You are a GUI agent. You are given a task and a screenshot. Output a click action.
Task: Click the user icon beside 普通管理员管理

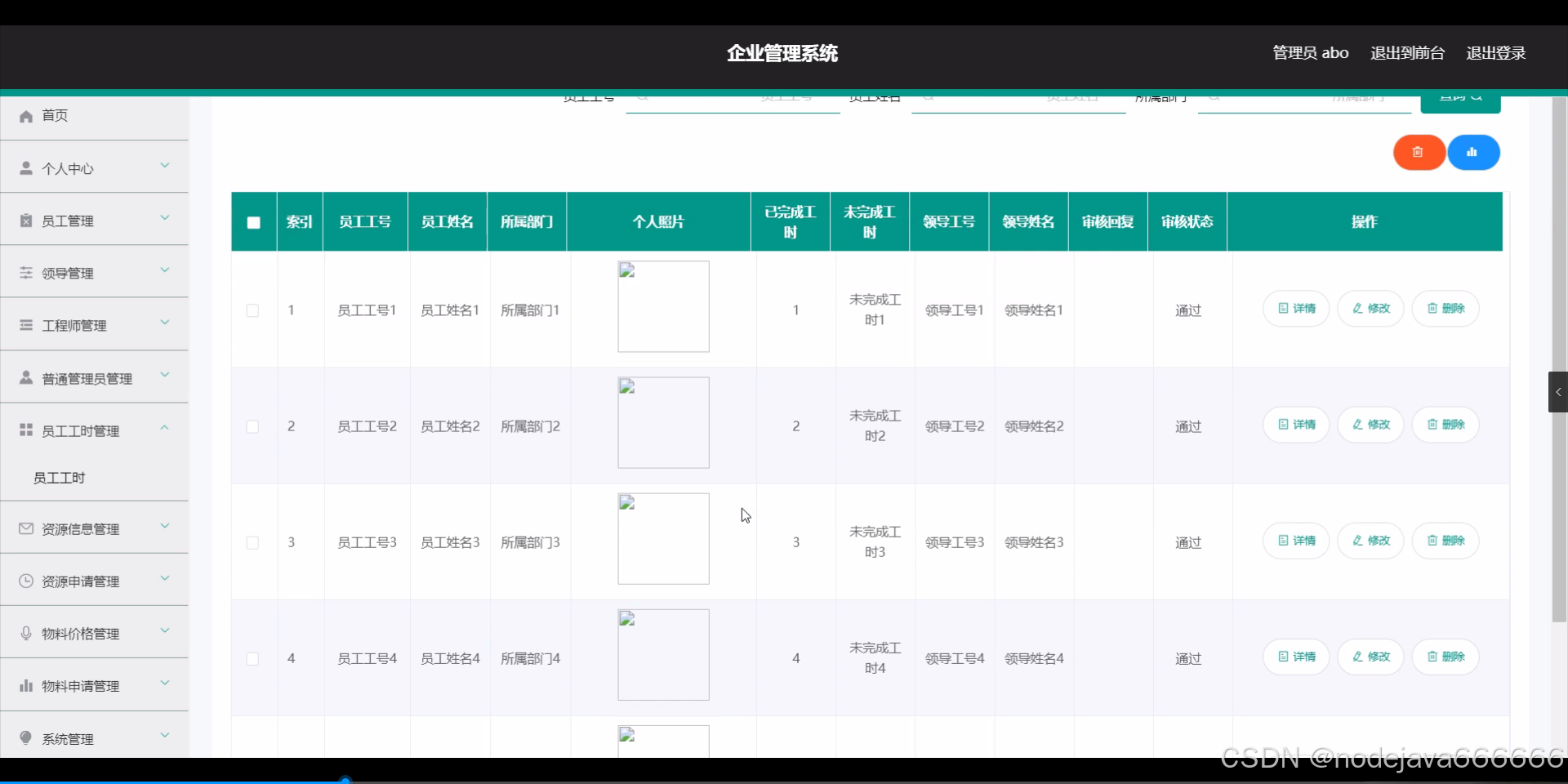26,378
